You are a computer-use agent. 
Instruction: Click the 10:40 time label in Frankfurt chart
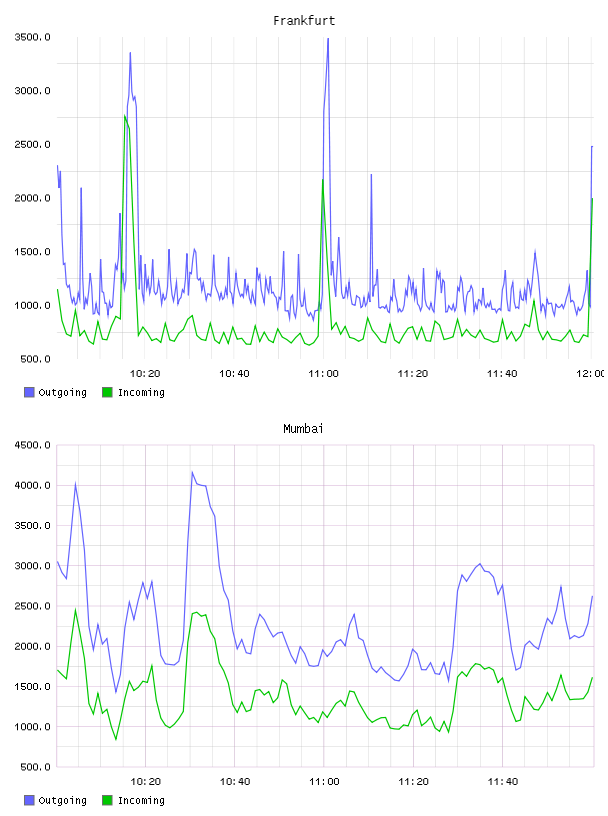(234, 374)
